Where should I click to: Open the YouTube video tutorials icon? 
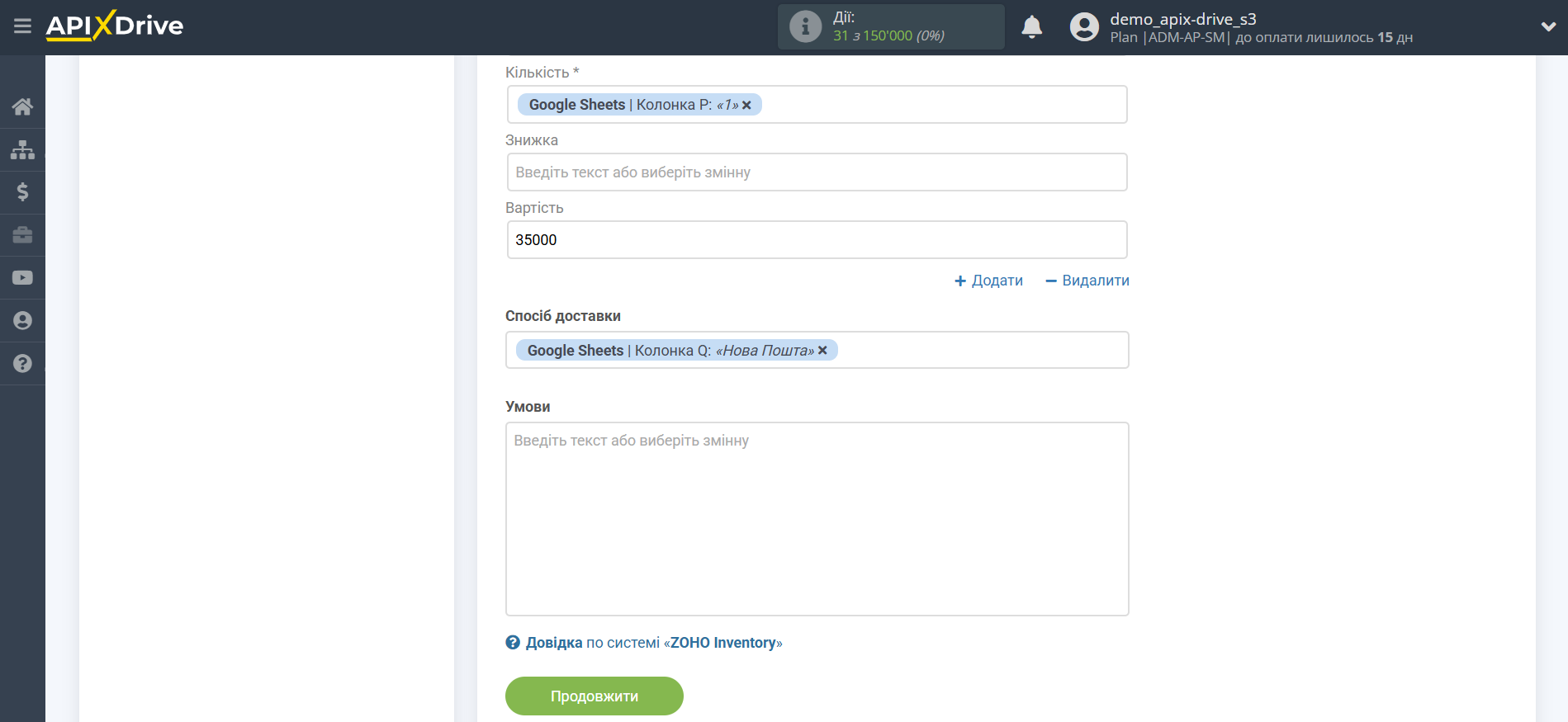(x=22, y=278)
